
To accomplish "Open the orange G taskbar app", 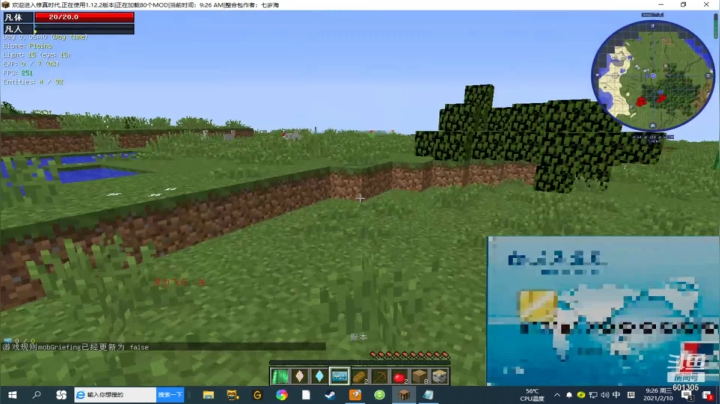I will (257, 395).
